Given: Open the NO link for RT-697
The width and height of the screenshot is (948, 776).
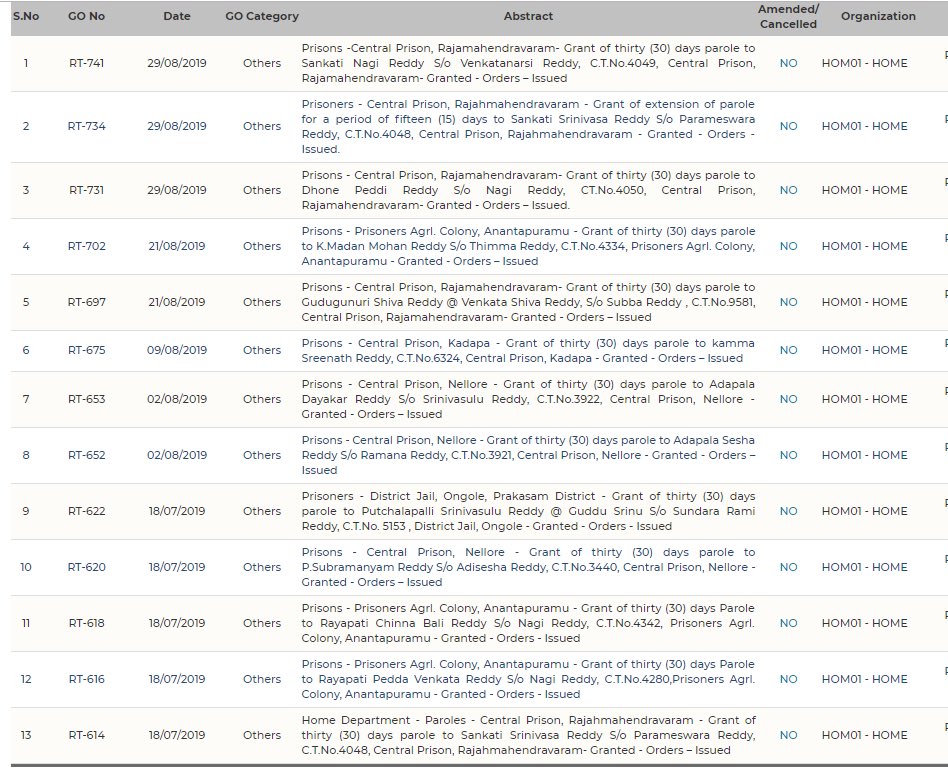Looking at the screenshot, I should pyautogui.click(x=788, y=302).
